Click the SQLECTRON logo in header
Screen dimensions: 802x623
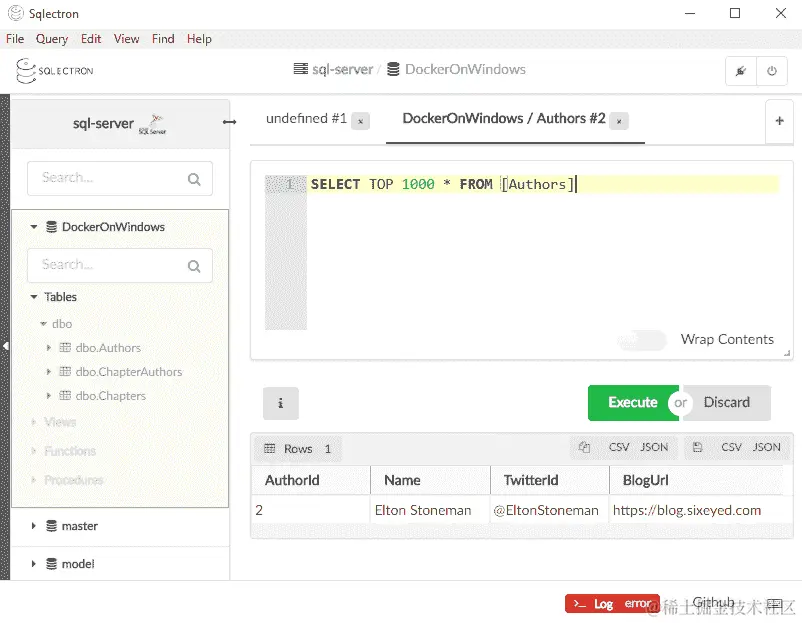[54, 71]
